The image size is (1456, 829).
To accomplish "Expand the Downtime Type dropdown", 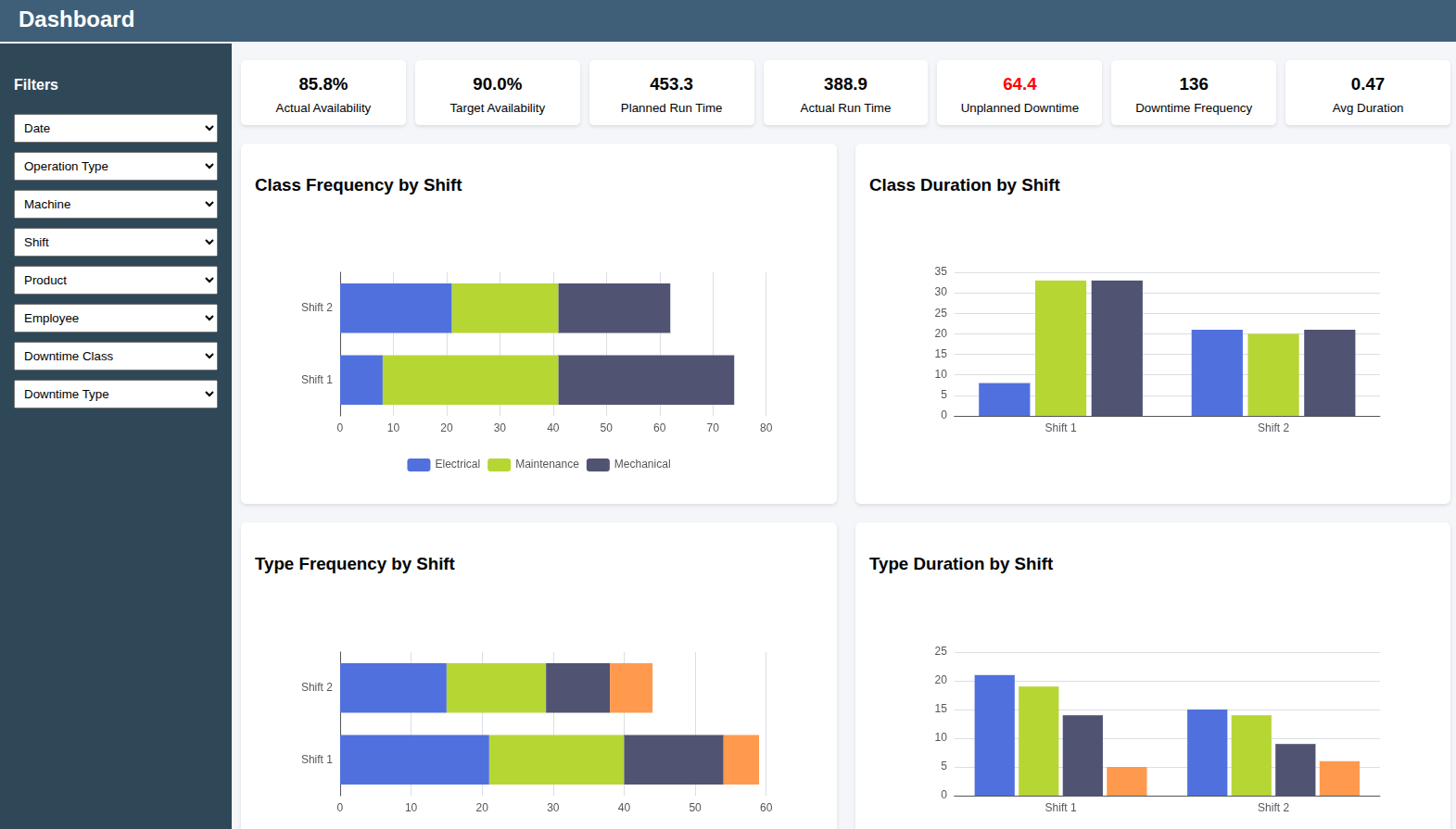I will pos(116,395).
